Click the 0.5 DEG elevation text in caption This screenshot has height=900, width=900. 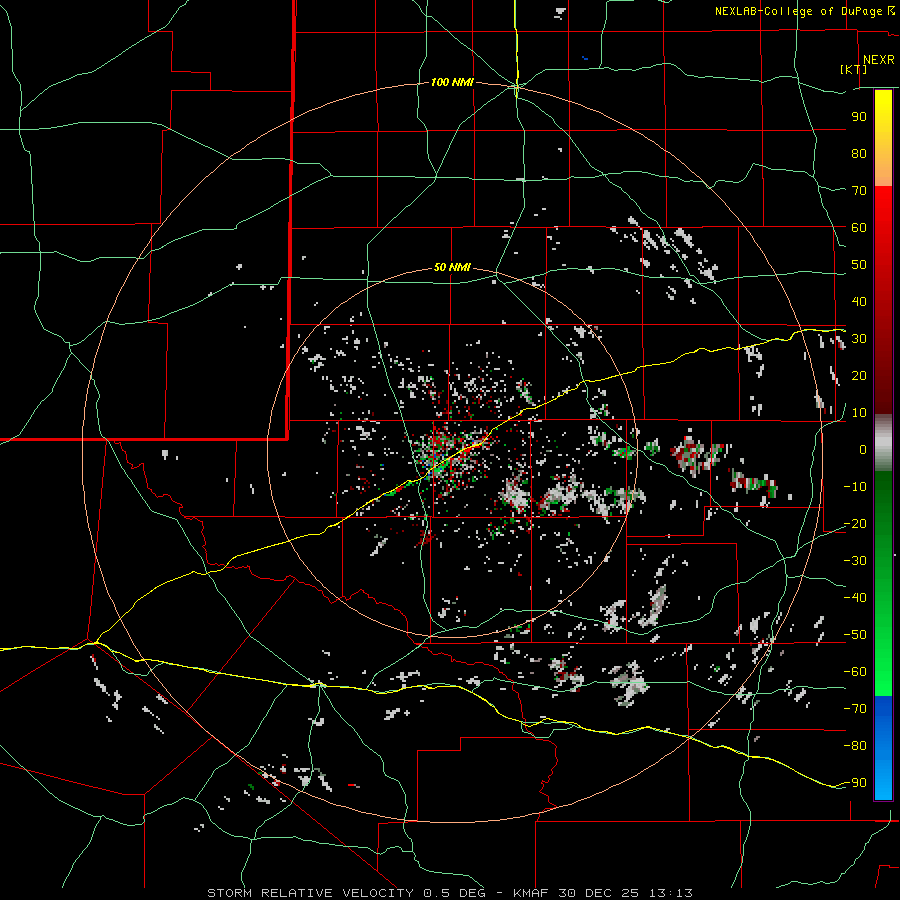(454, 893)
